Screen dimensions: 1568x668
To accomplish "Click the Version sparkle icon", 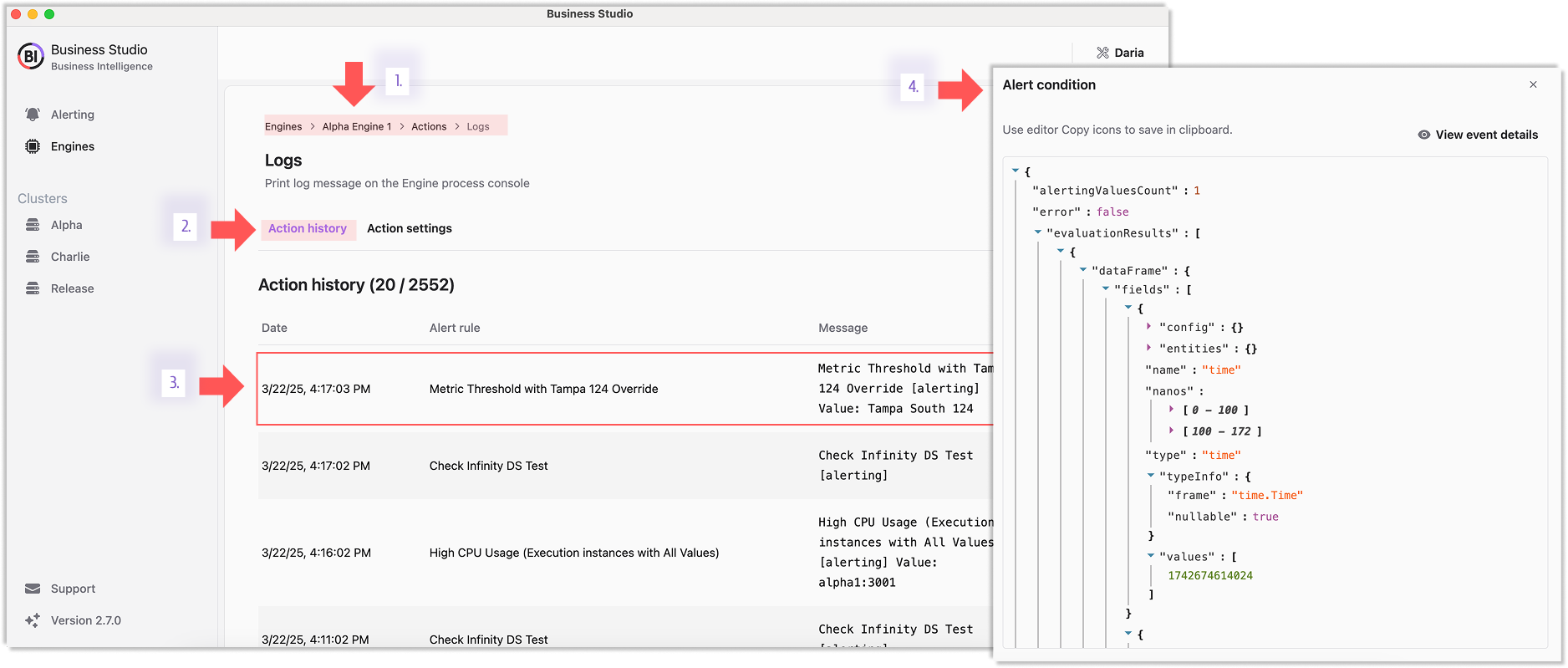I will tap(33, 620).
